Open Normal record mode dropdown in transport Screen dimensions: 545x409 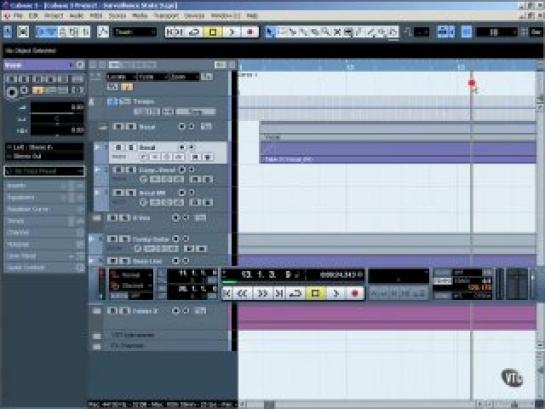pos(131,275)
